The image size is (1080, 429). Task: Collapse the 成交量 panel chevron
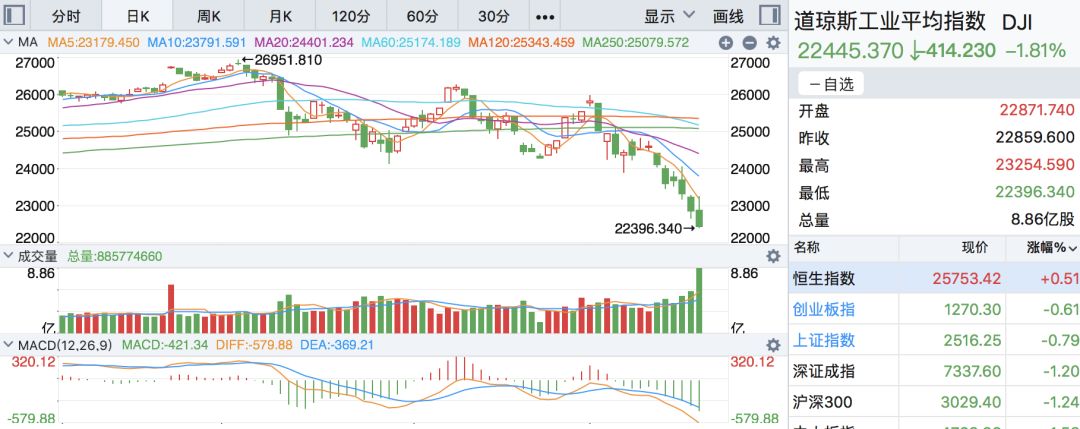coord(8,256)
